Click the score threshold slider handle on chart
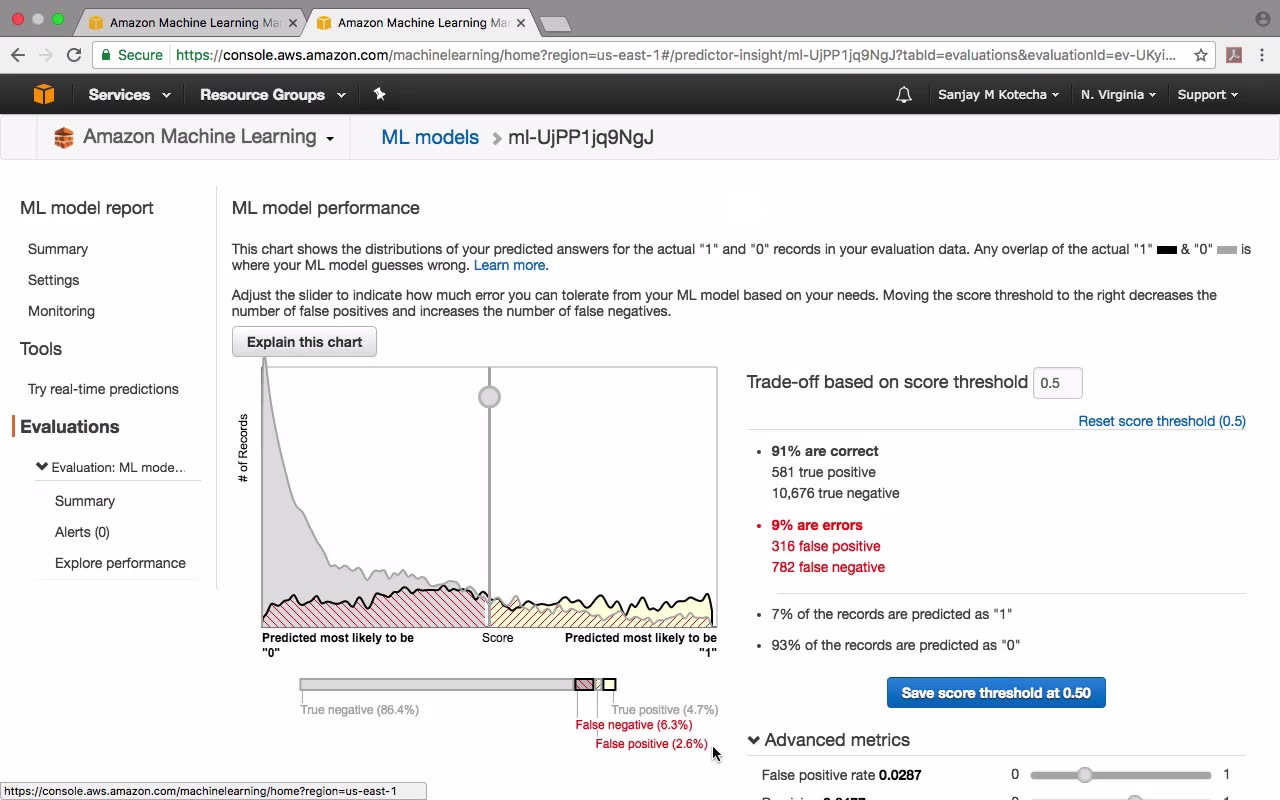Image resolution: width=1280 pixels, height=800 pixels. click(x=489, y=397)
